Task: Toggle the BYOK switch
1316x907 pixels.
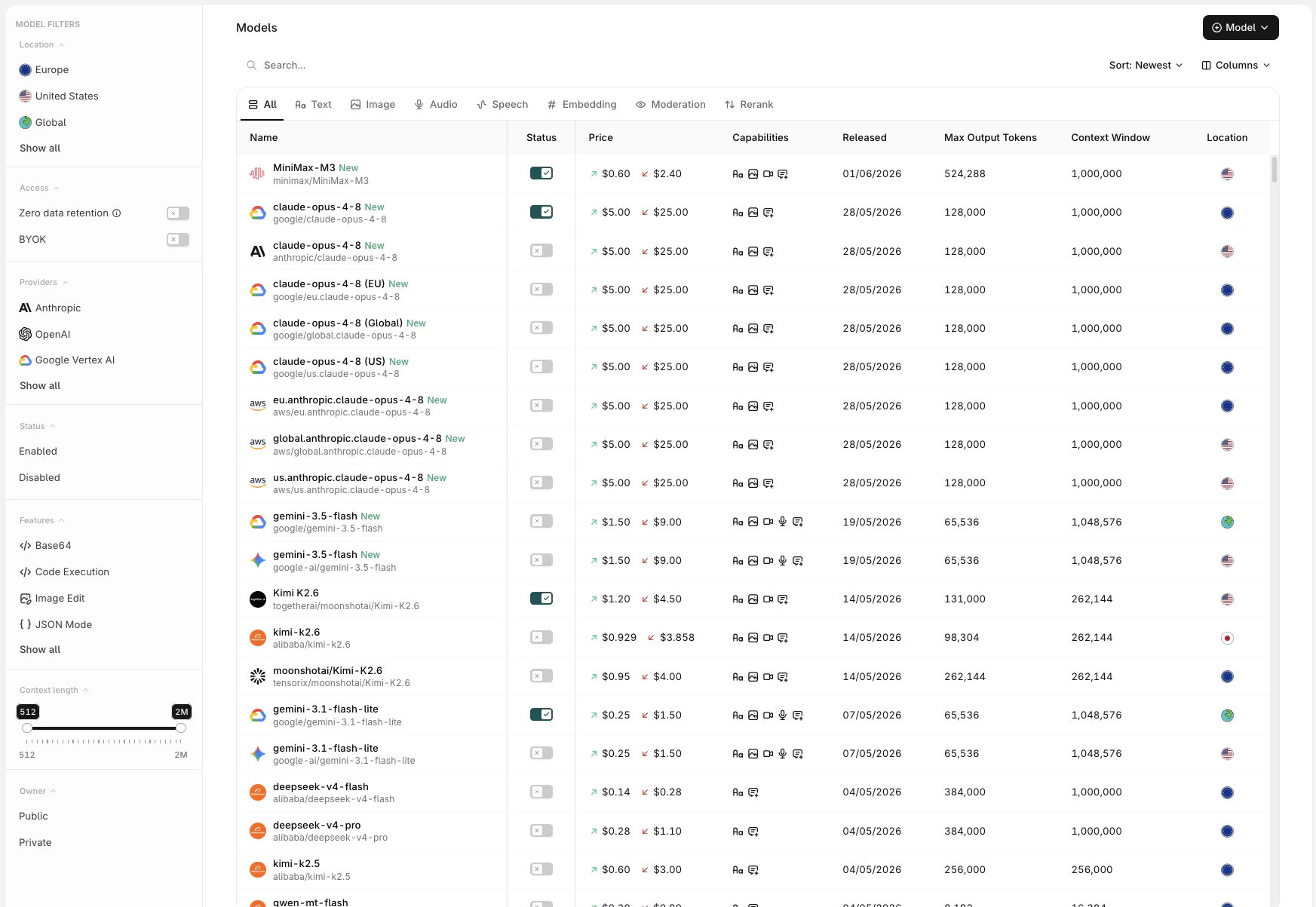Action: coord(178,240)
